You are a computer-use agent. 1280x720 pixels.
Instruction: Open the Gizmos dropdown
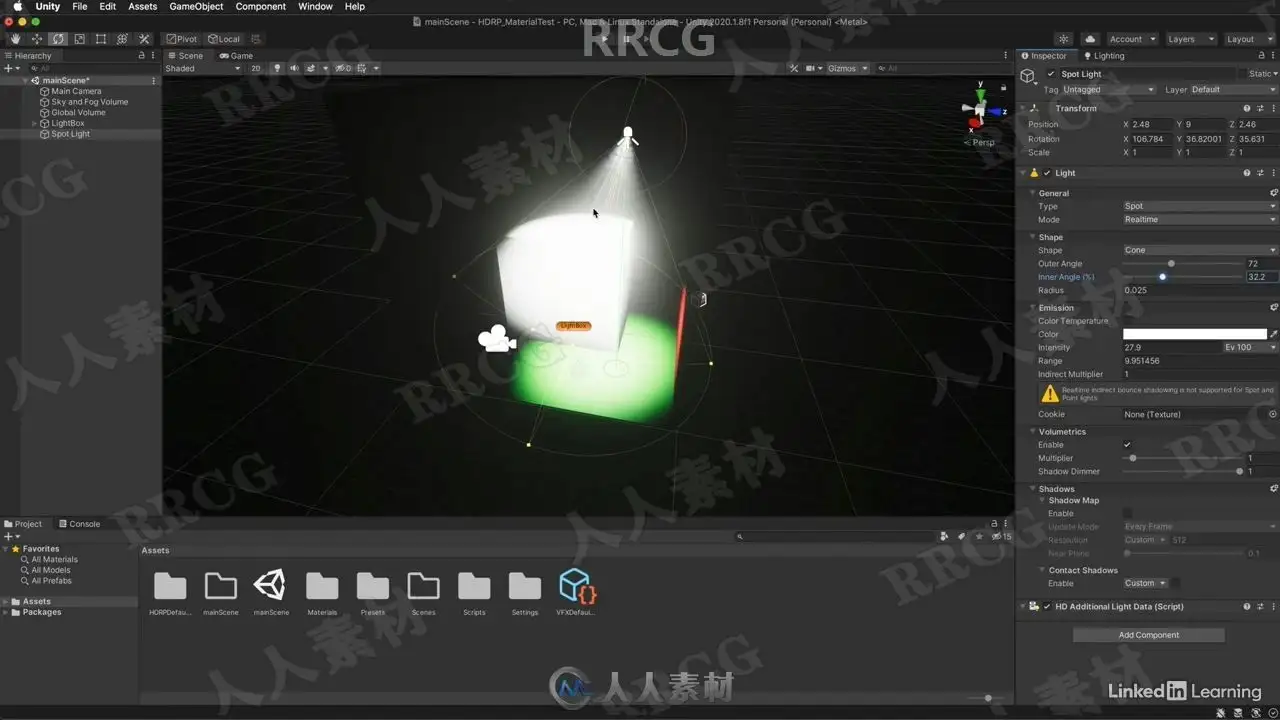tap(846, 69)
